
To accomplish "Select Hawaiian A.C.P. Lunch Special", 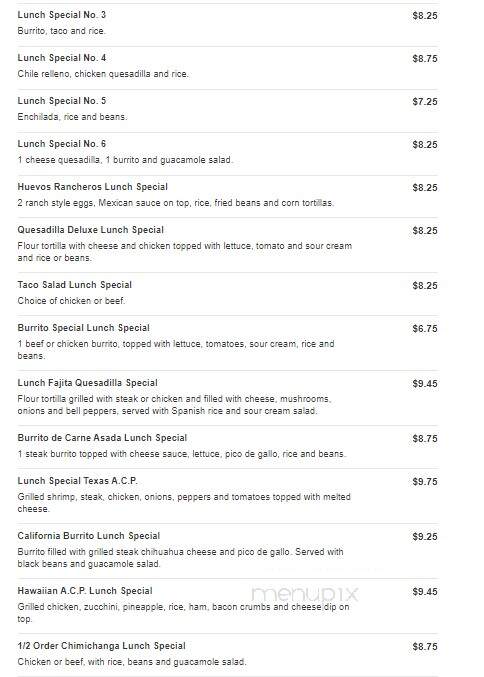I will coord(85,591).
